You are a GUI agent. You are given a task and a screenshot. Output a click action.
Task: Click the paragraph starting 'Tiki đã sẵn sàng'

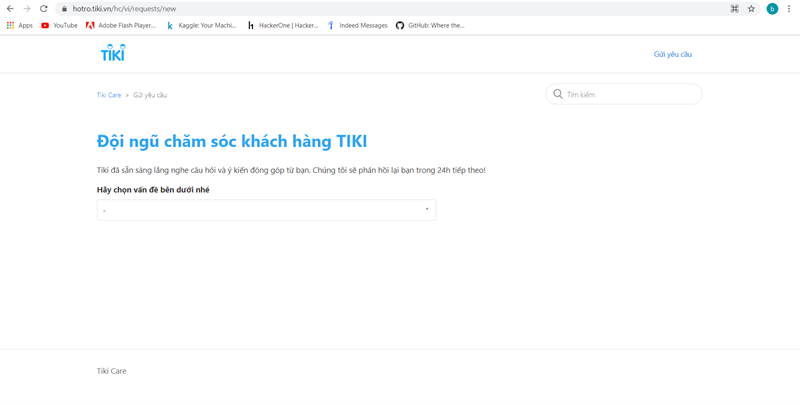click(x=291, y=170)
